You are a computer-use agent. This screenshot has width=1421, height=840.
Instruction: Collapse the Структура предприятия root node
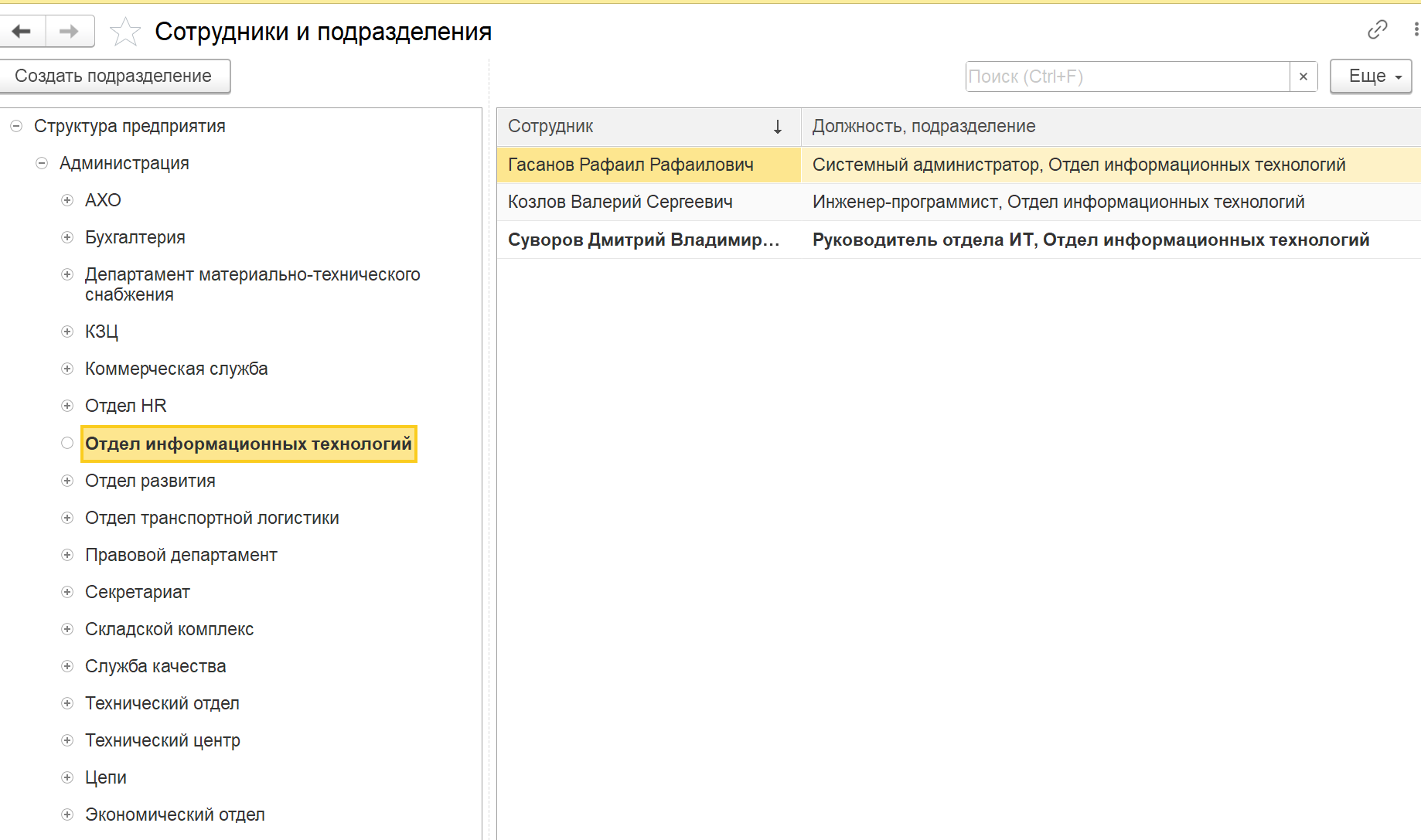16,126
